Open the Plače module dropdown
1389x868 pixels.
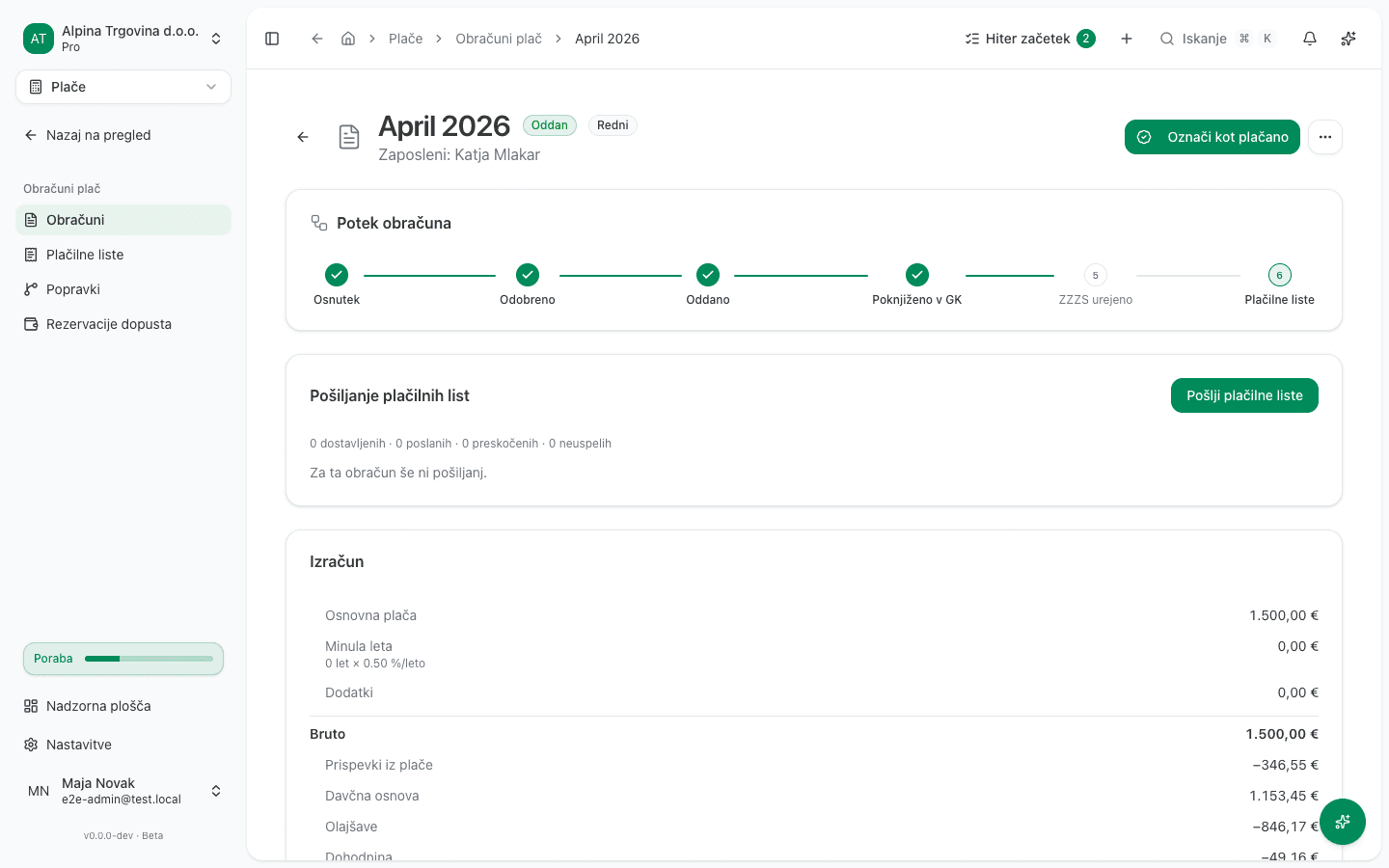(123, 87)
